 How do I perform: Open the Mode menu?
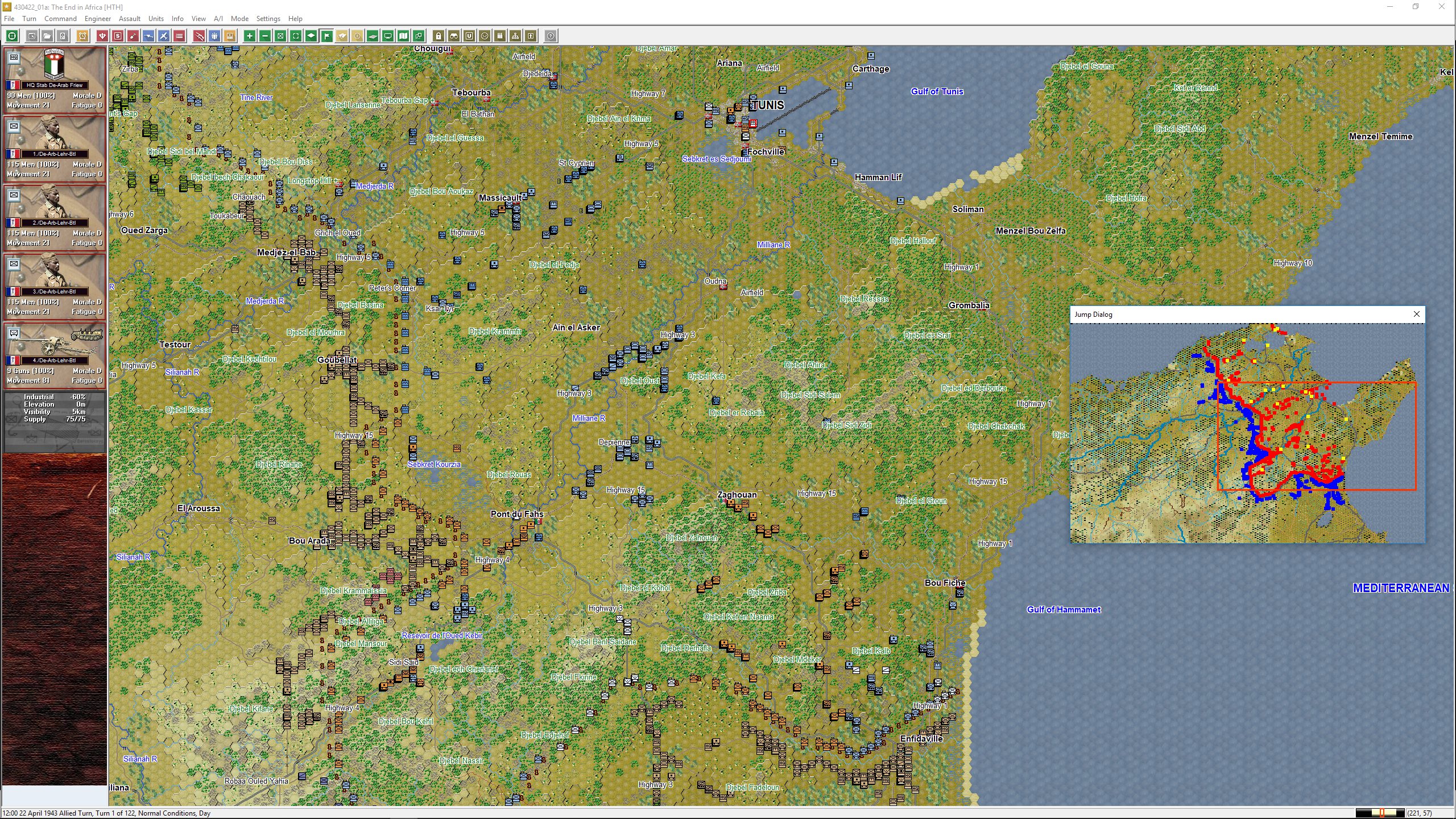[x=239, y=18]
